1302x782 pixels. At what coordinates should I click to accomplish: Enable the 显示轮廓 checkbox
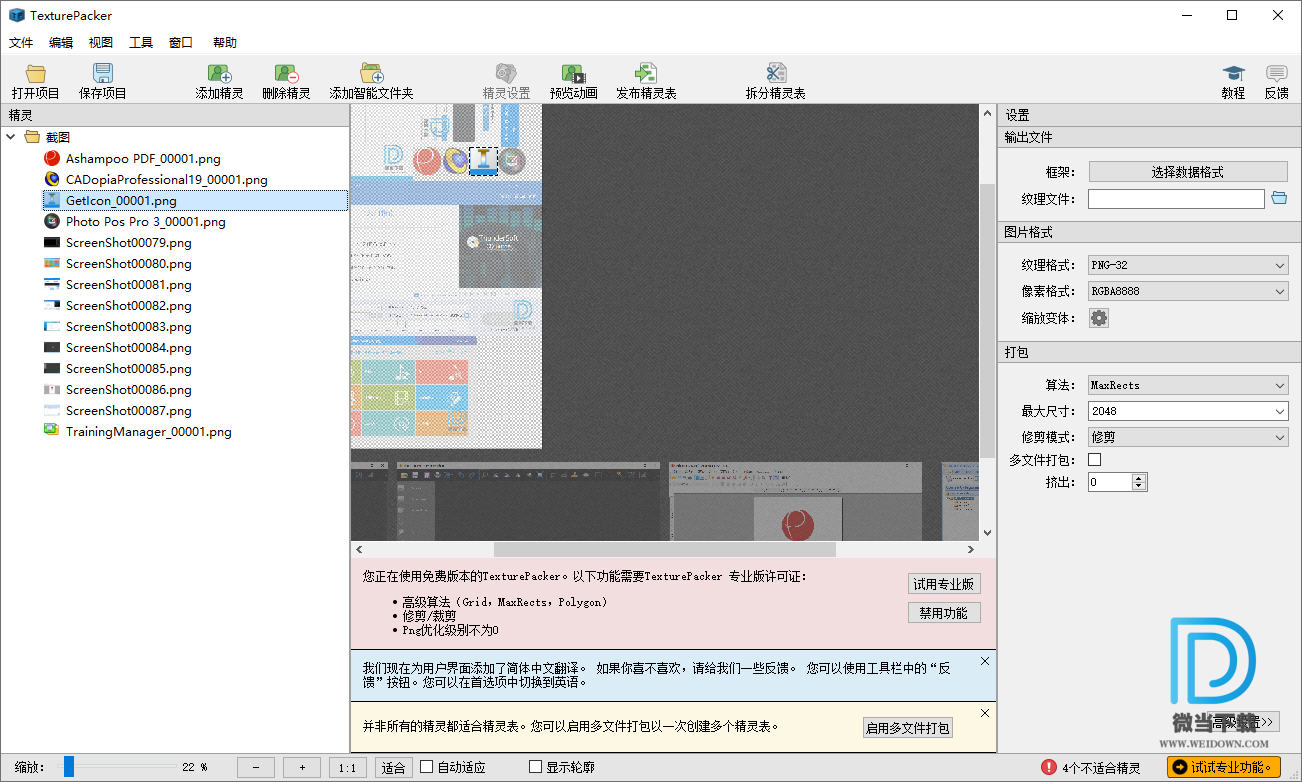[x=535, y=767]
